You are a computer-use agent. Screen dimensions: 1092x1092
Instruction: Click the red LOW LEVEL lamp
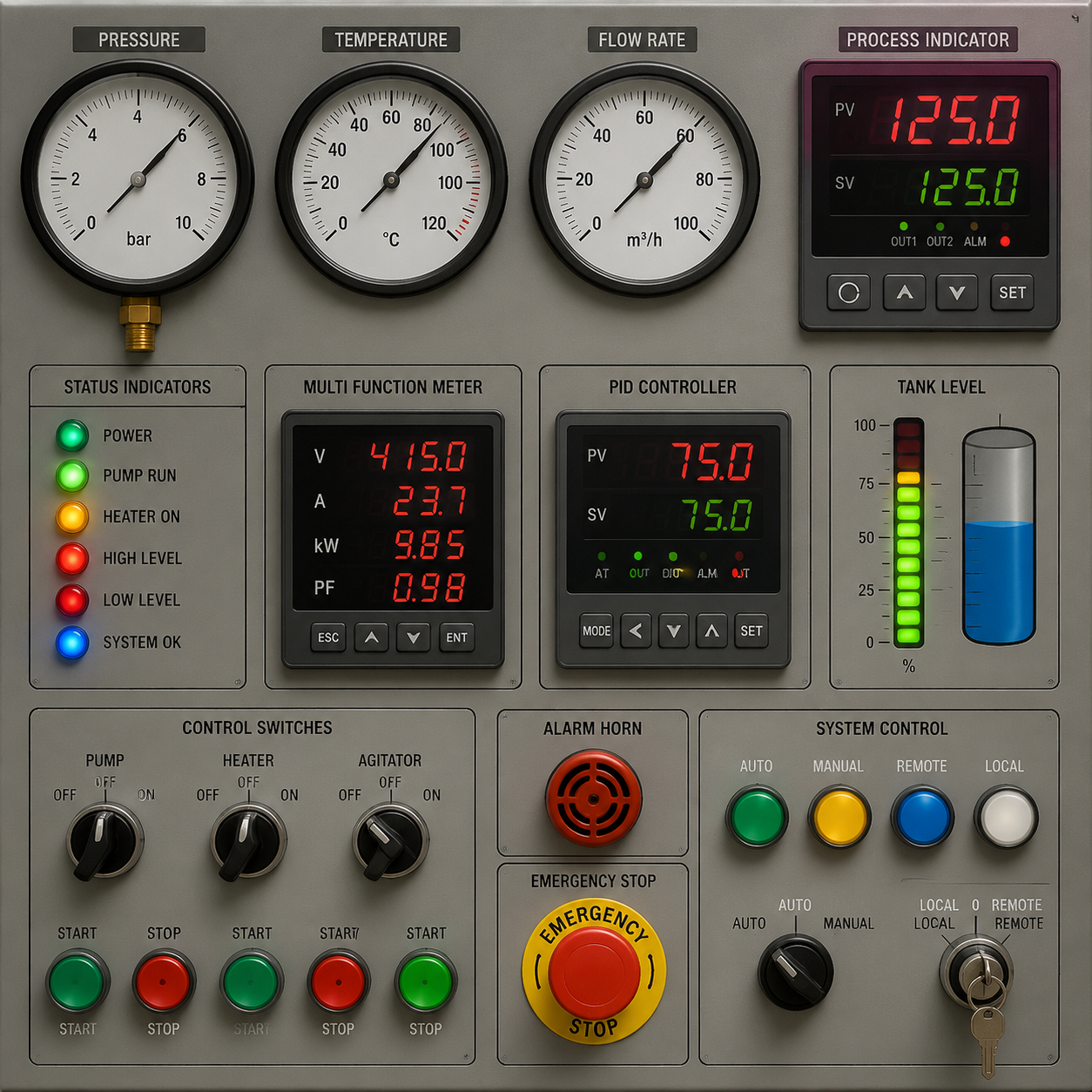(x=72, y=600)
